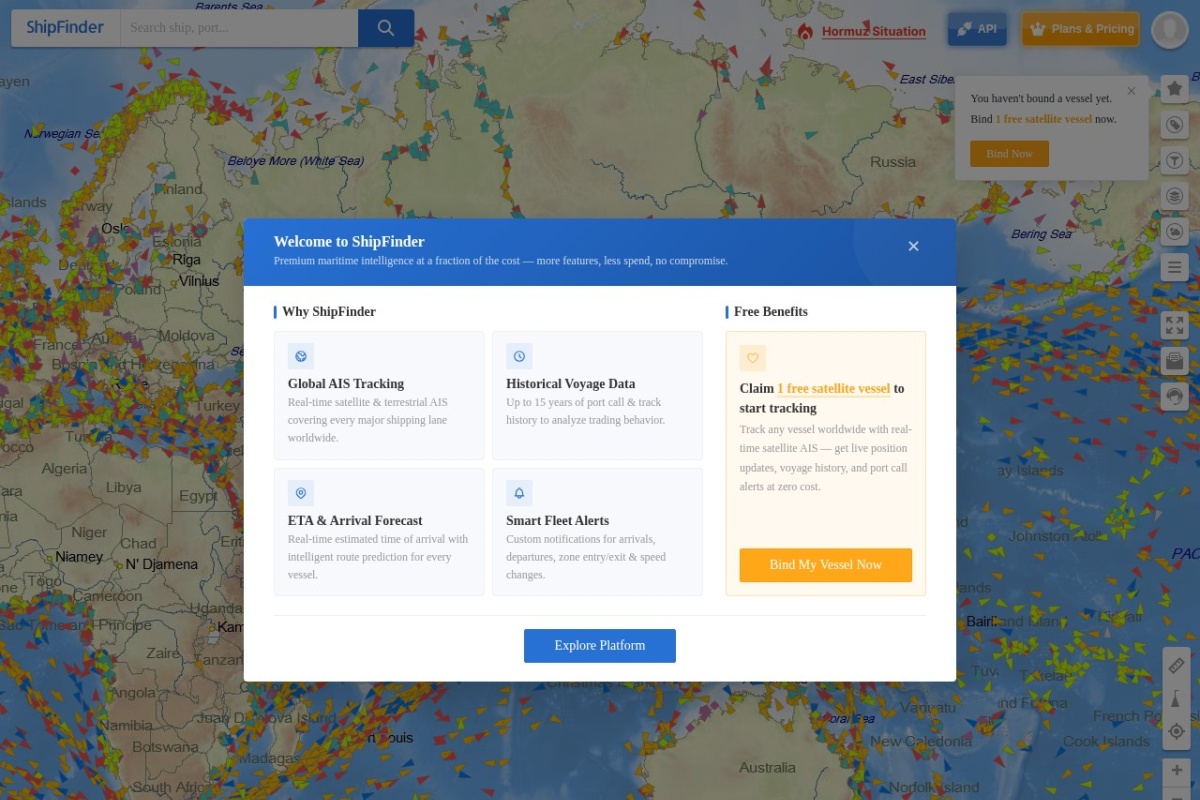This screenshot has width=1200, height=800.
Task: Click the 'Namibia' label on the map
Action: (x=126, y=726)
